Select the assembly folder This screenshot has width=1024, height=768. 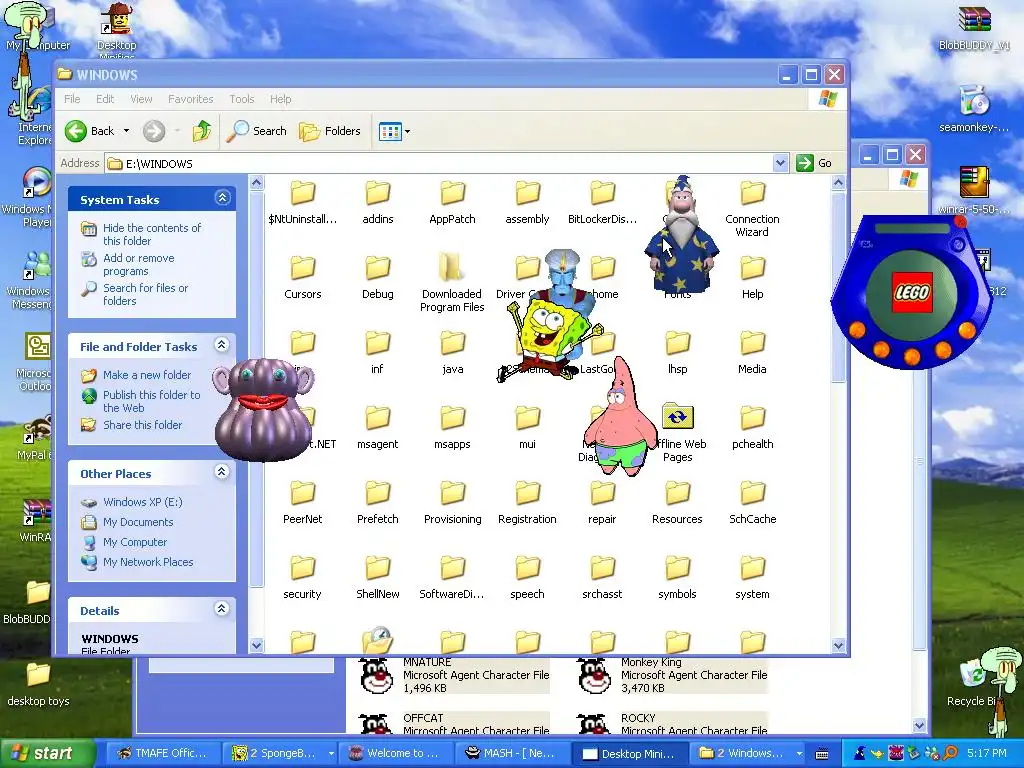[x=527, y=203]
